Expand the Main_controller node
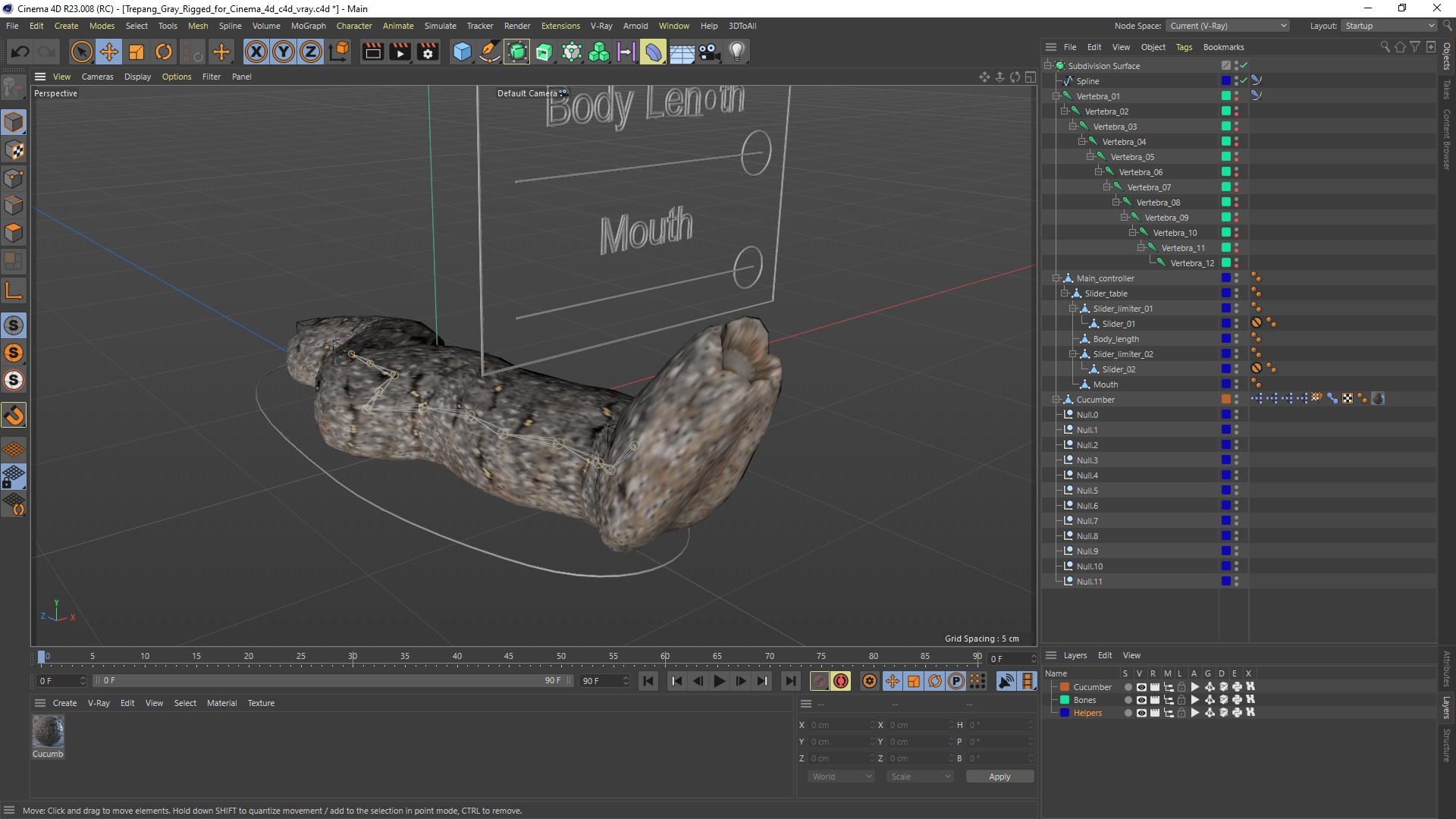Image resolution: width=1456 pixels, height=819 pixels. tap(1057, 278)
